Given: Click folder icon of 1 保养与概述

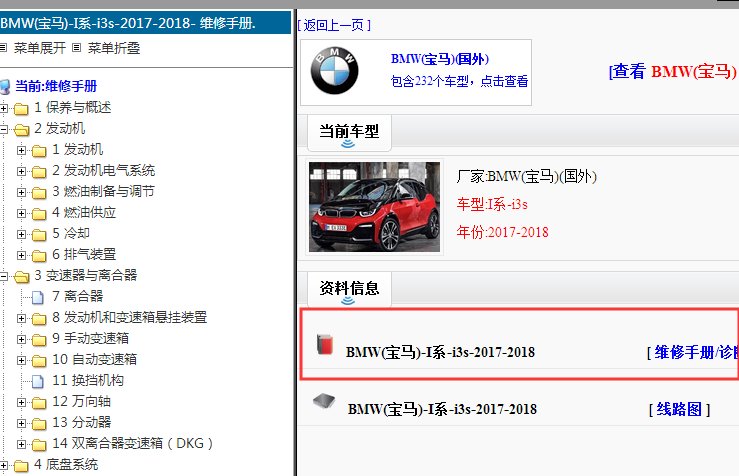Looking at the screenshot, I should [21, 109].
